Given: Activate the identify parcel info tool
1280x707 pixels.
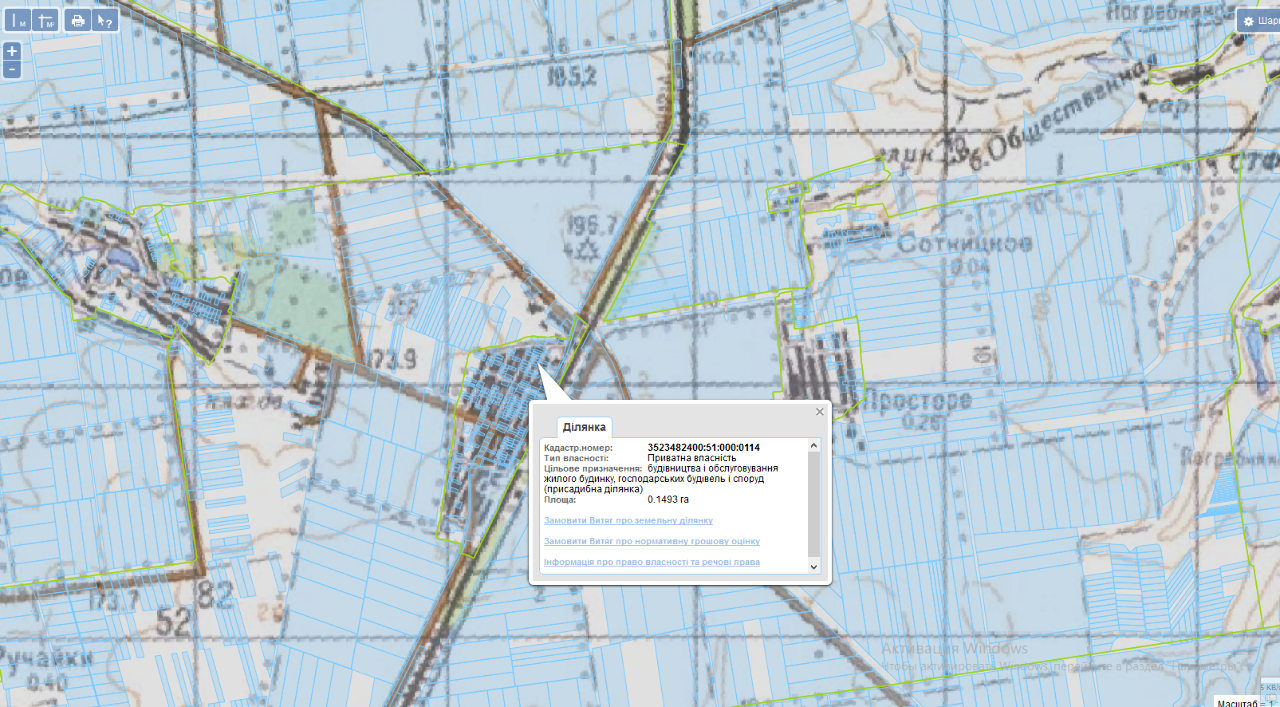Looking at the screenshot, I should (105, 20).
